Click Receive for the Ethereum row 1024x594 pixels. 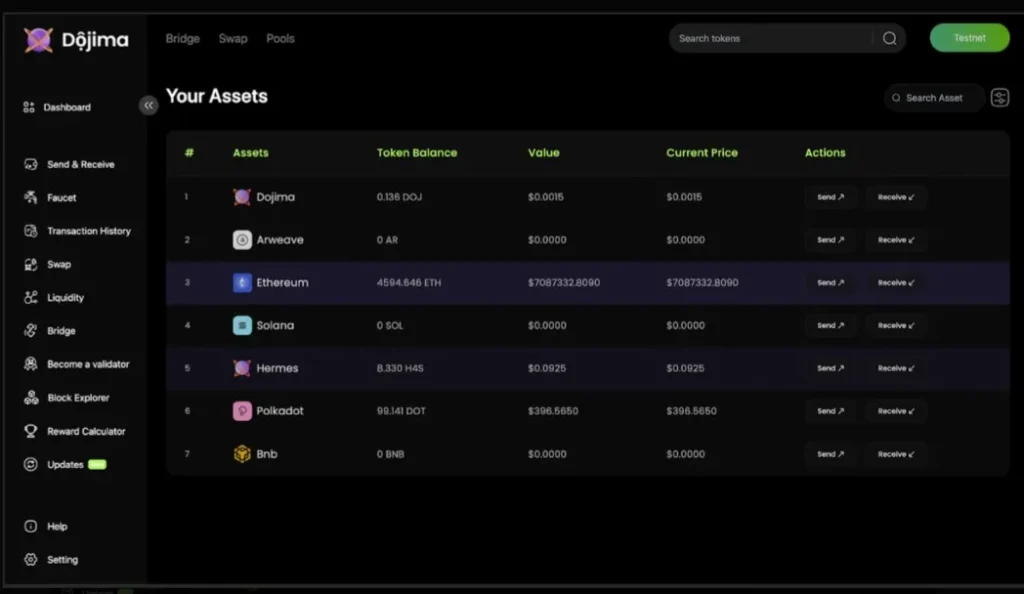(x=896, y=283)
